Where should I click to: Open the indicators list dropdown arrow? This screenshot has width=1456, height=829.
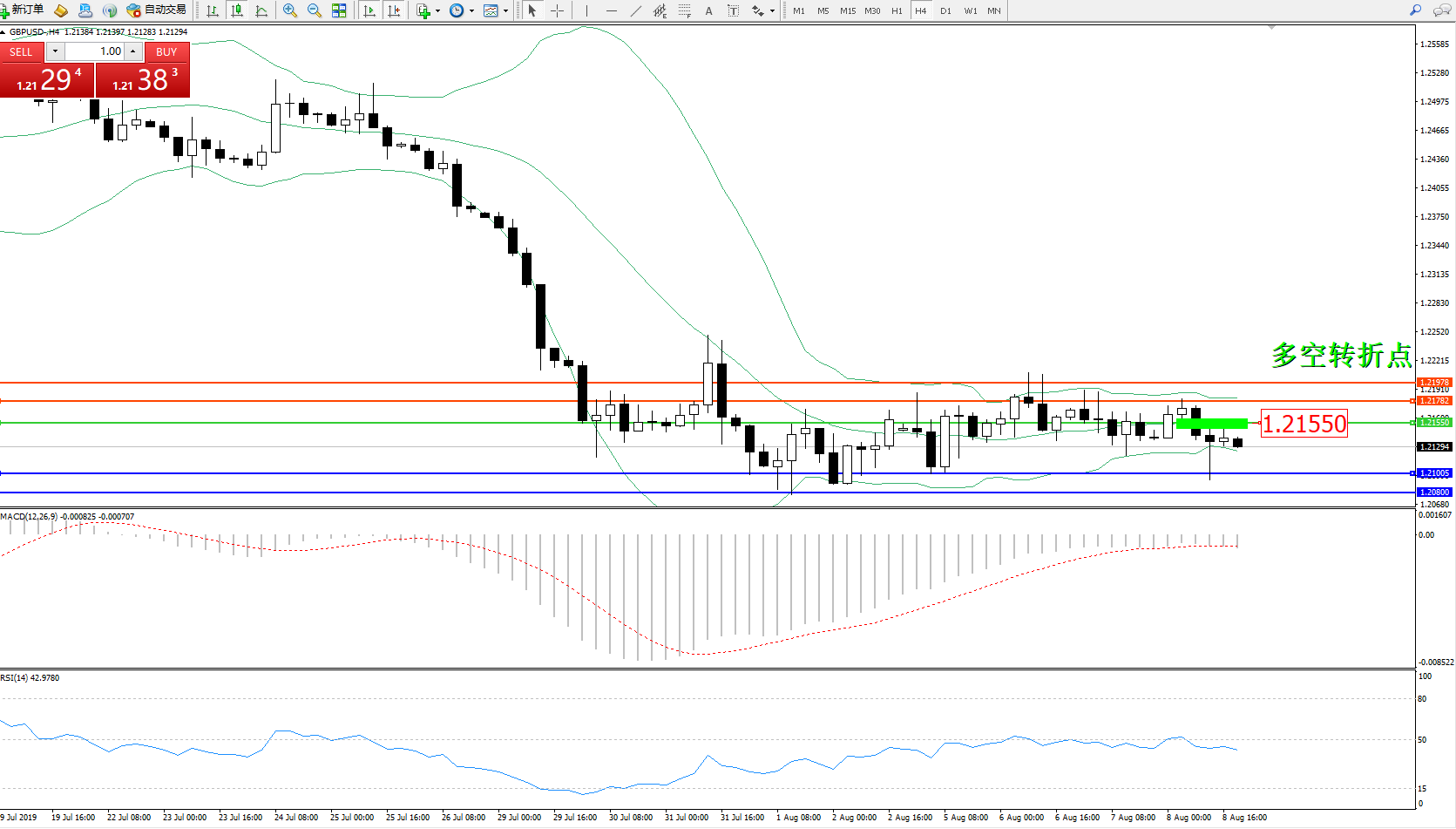pyautogui.click(x=437, y=11)
